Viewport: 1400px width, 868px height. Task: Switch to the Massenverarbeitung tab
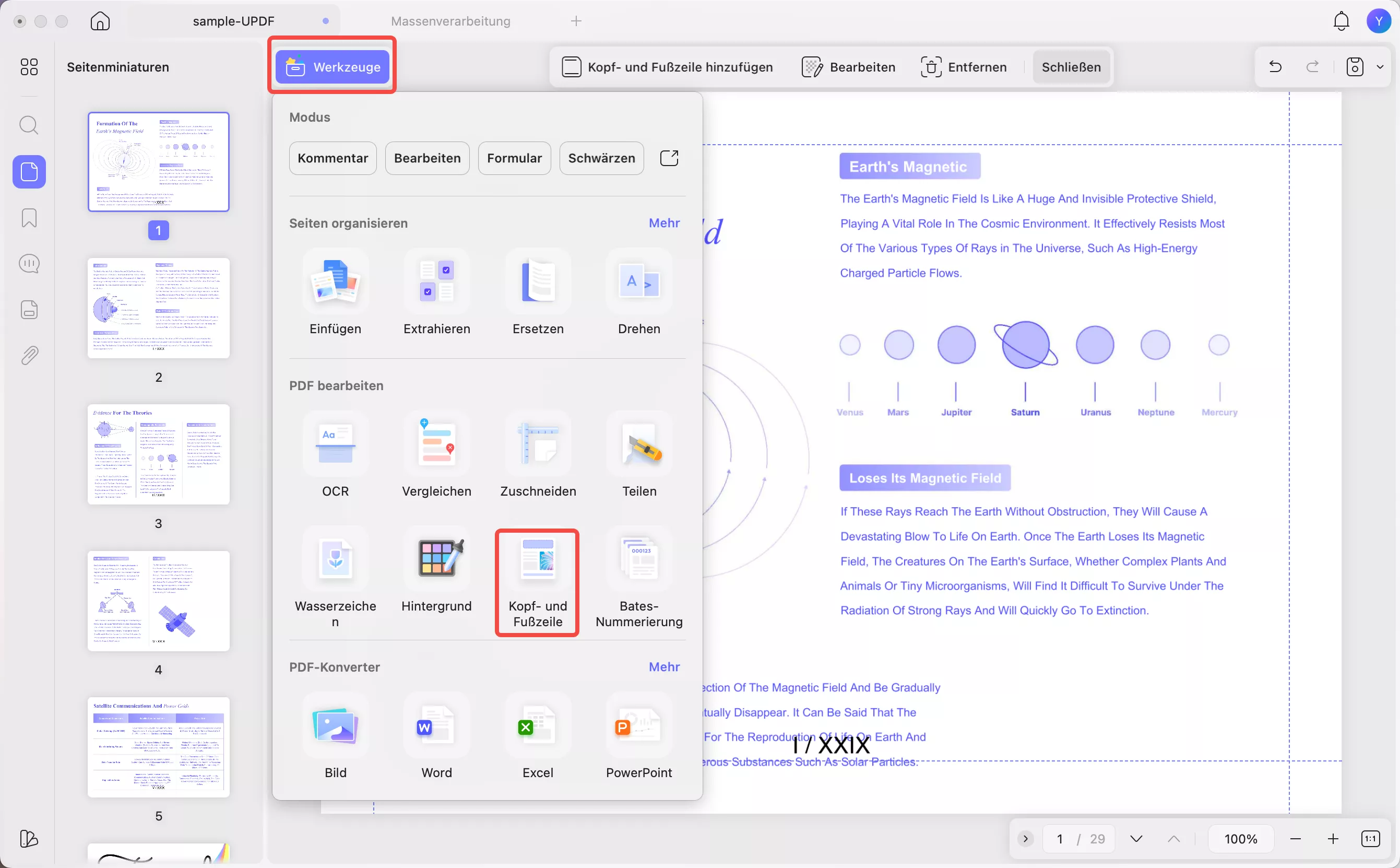[450, 21]
